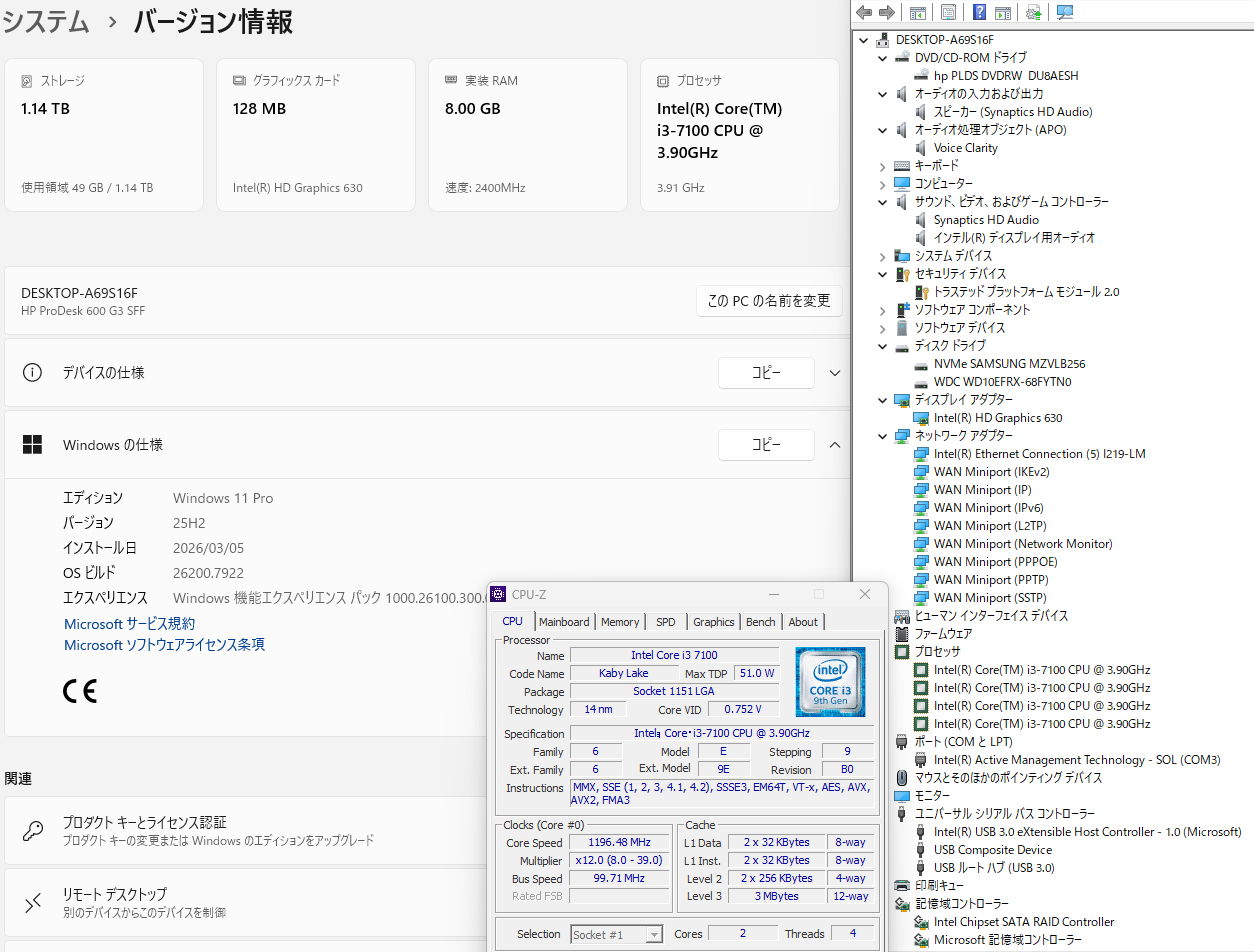Click the Forward arrow in Device Manager toolbar
The height and width of the screenshot is (952, 1254).
886,12
